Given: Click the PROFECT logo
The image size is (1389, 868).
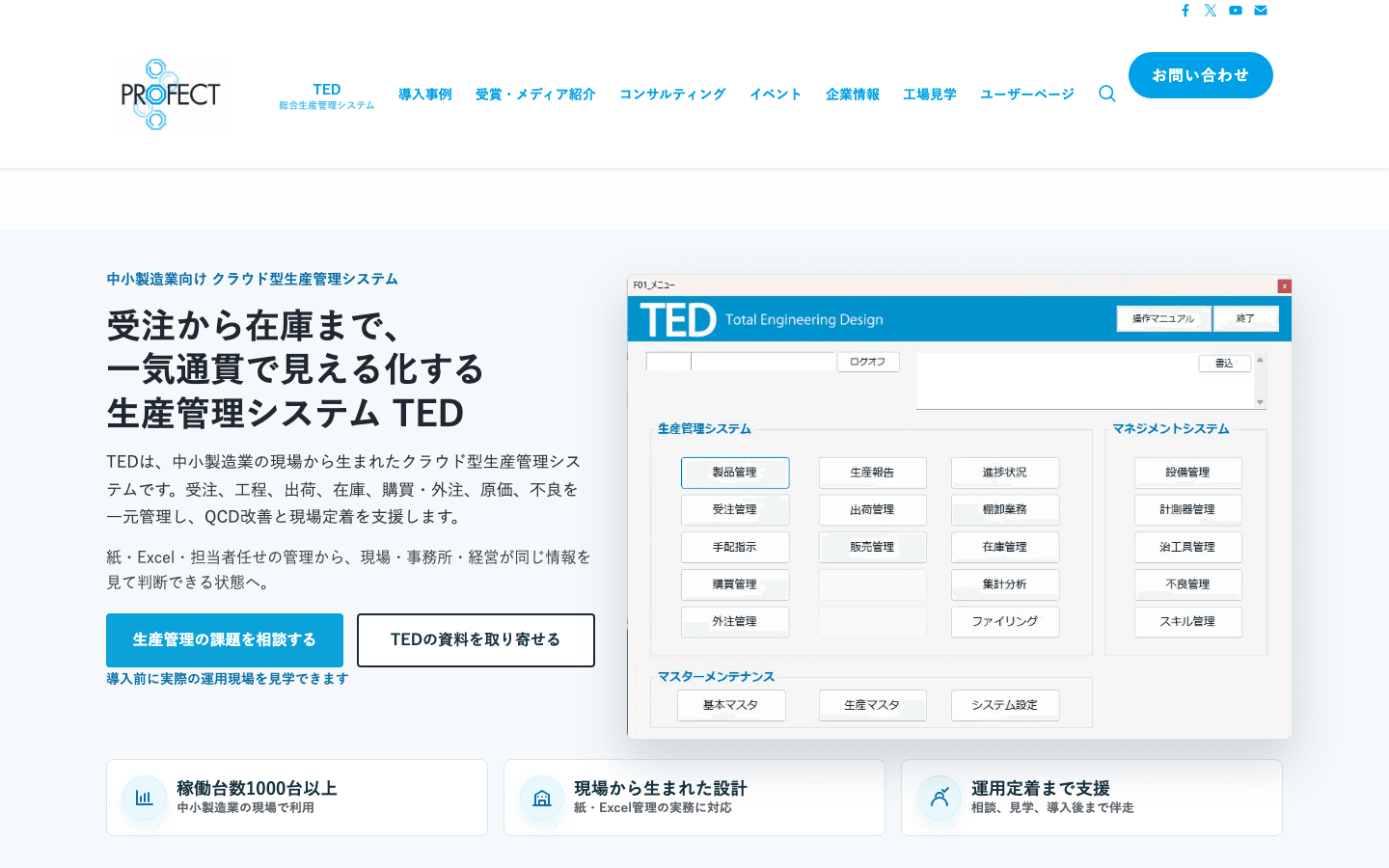Looking at the screenshot, I should coord(171,95).
